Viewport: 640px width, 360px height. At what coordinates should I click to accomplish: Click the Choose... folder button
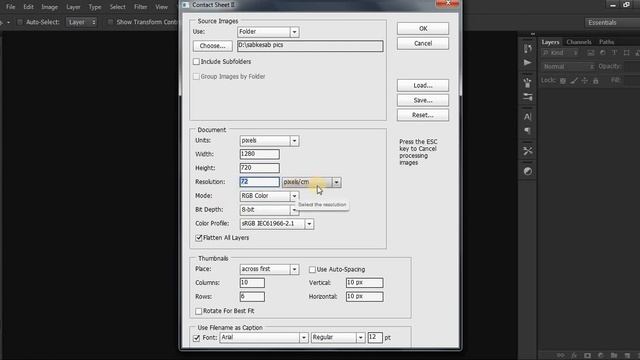[213, 46]
